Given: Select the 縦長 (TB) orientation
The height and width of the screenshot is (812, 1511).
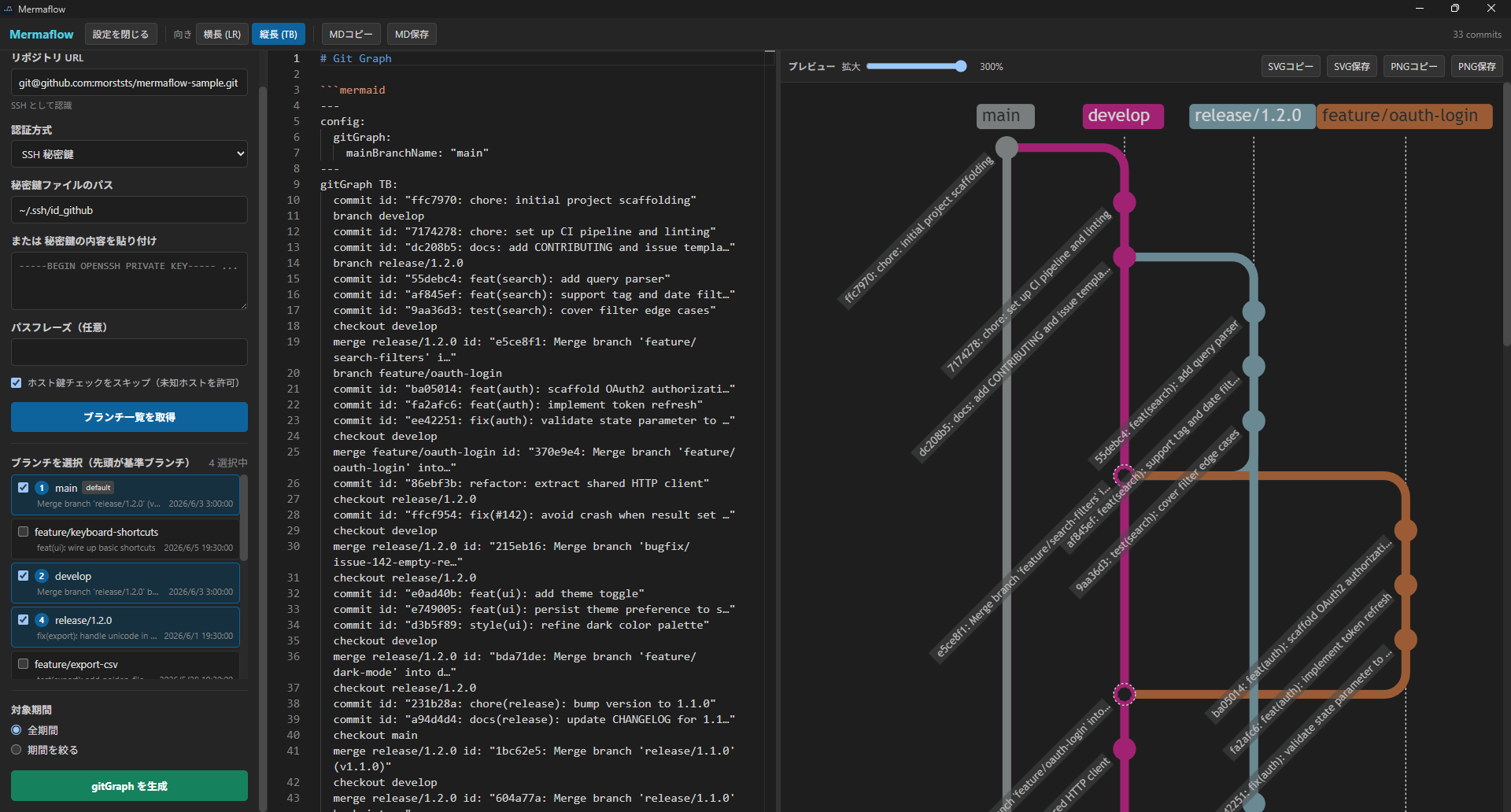Looking at the screenshot, I should click(x=279, y=35).
